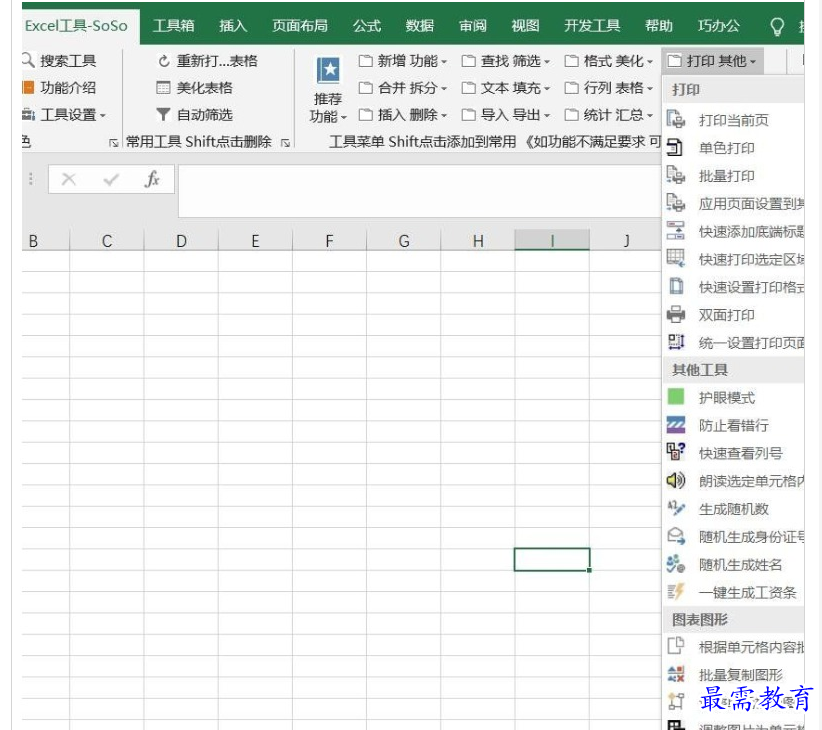Click the 随机生成身份证号 icon
This screenshot has width=822, height=730.
pyautogui.click(x=676, y=536)
